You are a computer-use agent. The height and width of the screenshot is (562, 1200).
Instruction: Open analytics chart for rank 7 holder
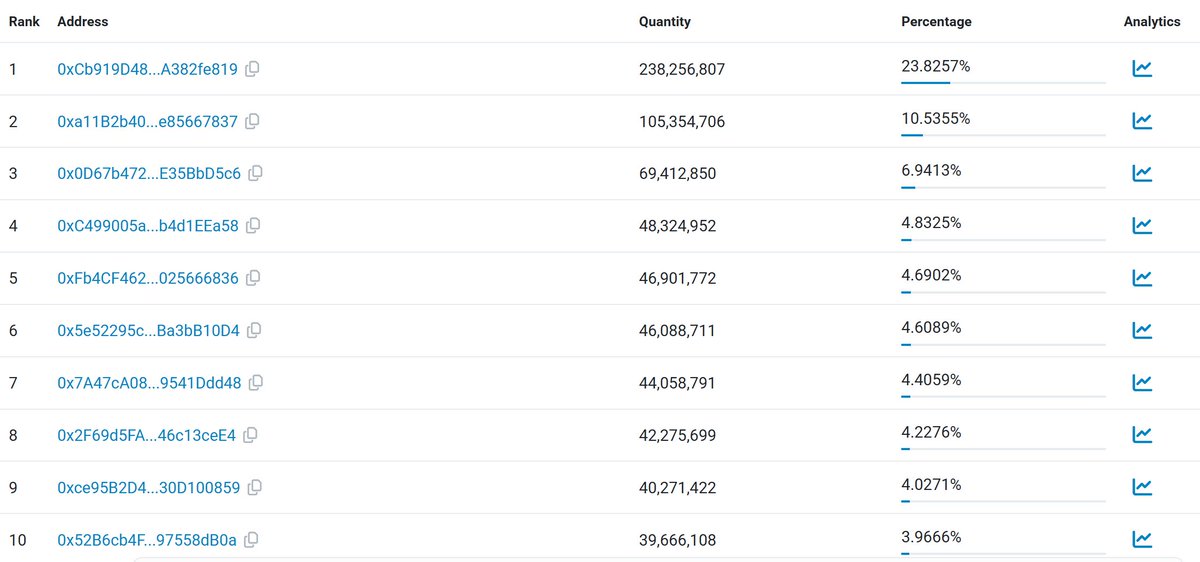click(x=1142, y=382)
